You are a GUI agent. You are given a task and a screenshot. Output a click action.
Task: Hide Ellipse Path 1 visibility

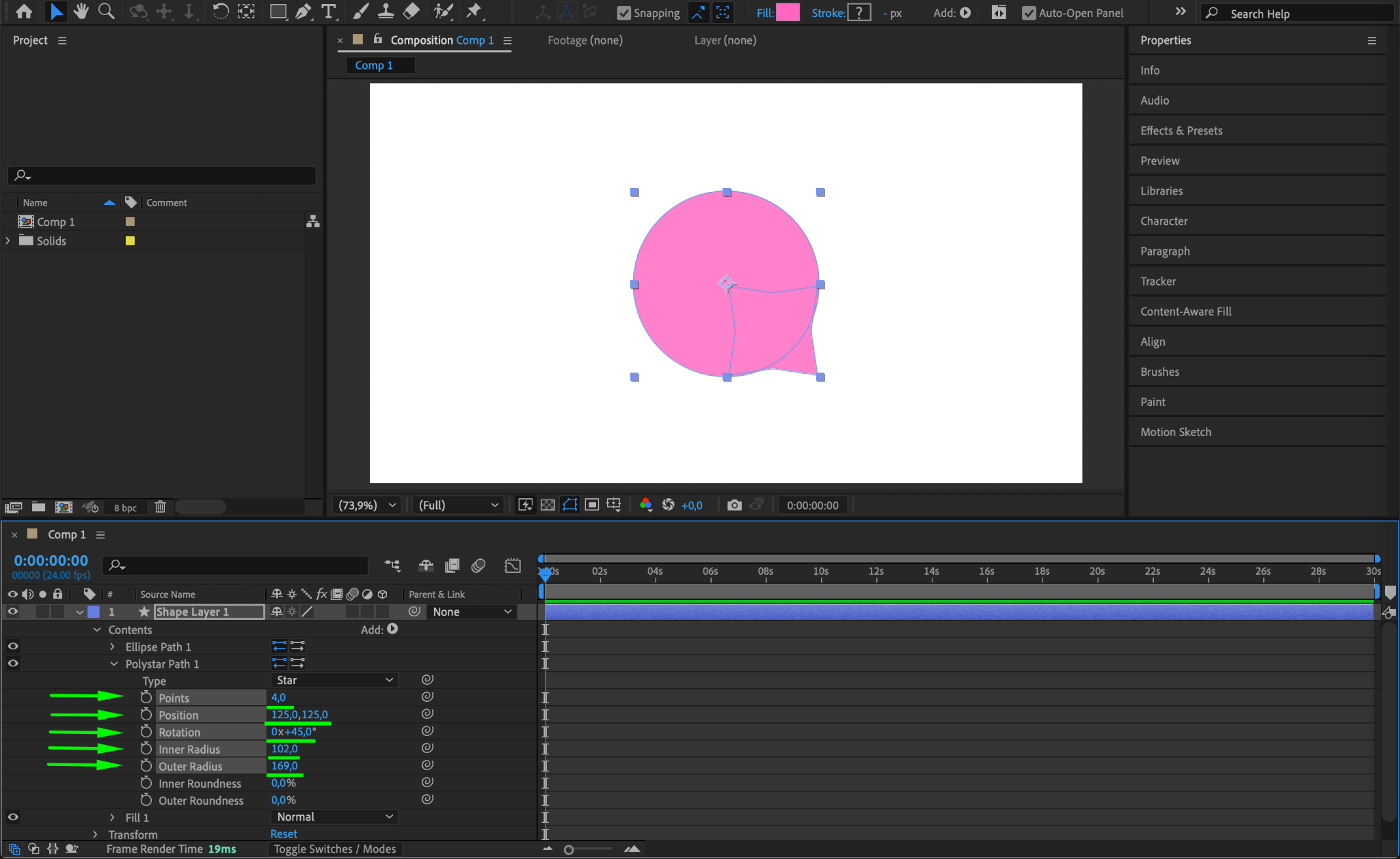point(13,646)
